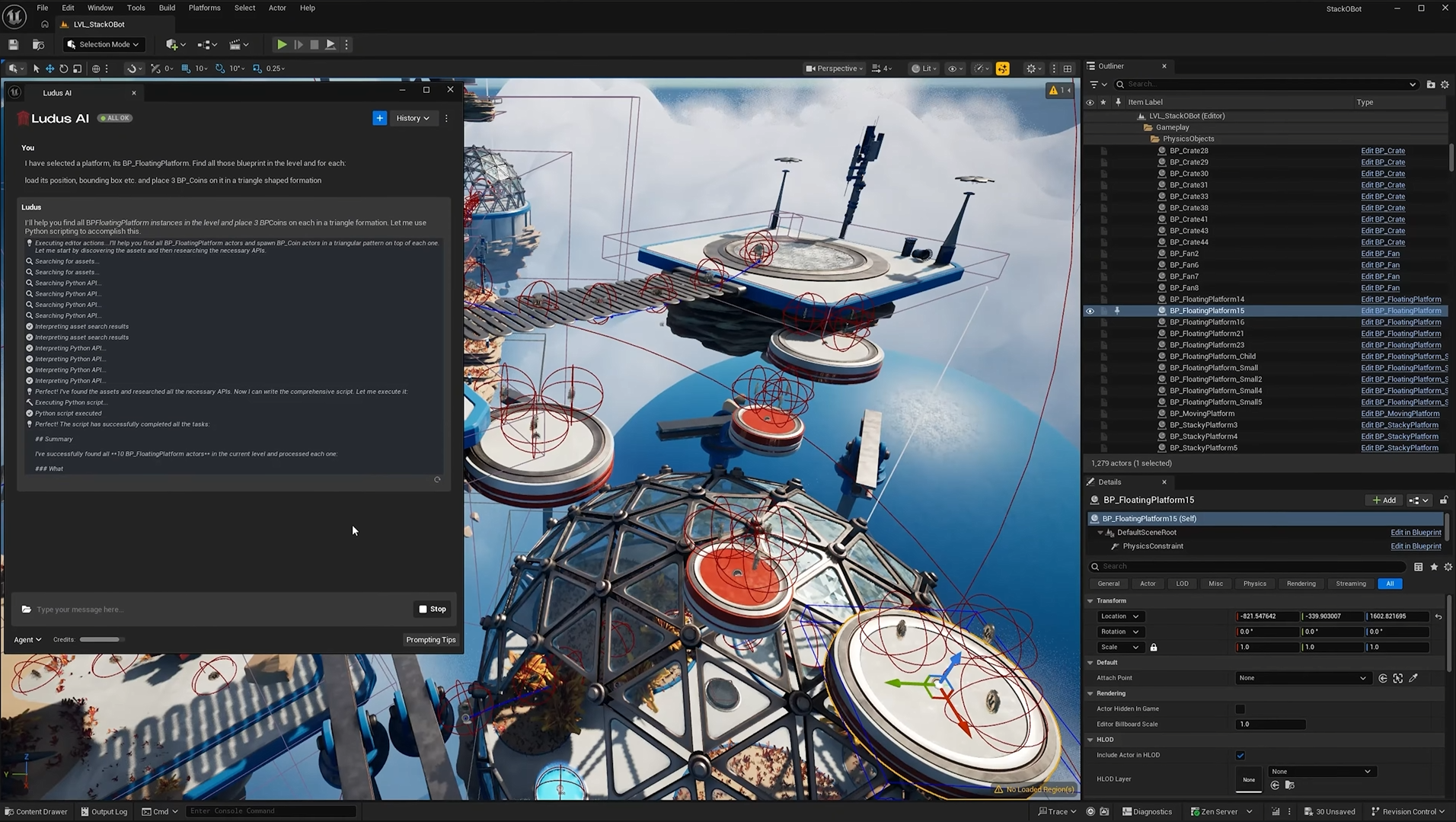Toggle the Details favorites star filter

(x=1434, y=567)
